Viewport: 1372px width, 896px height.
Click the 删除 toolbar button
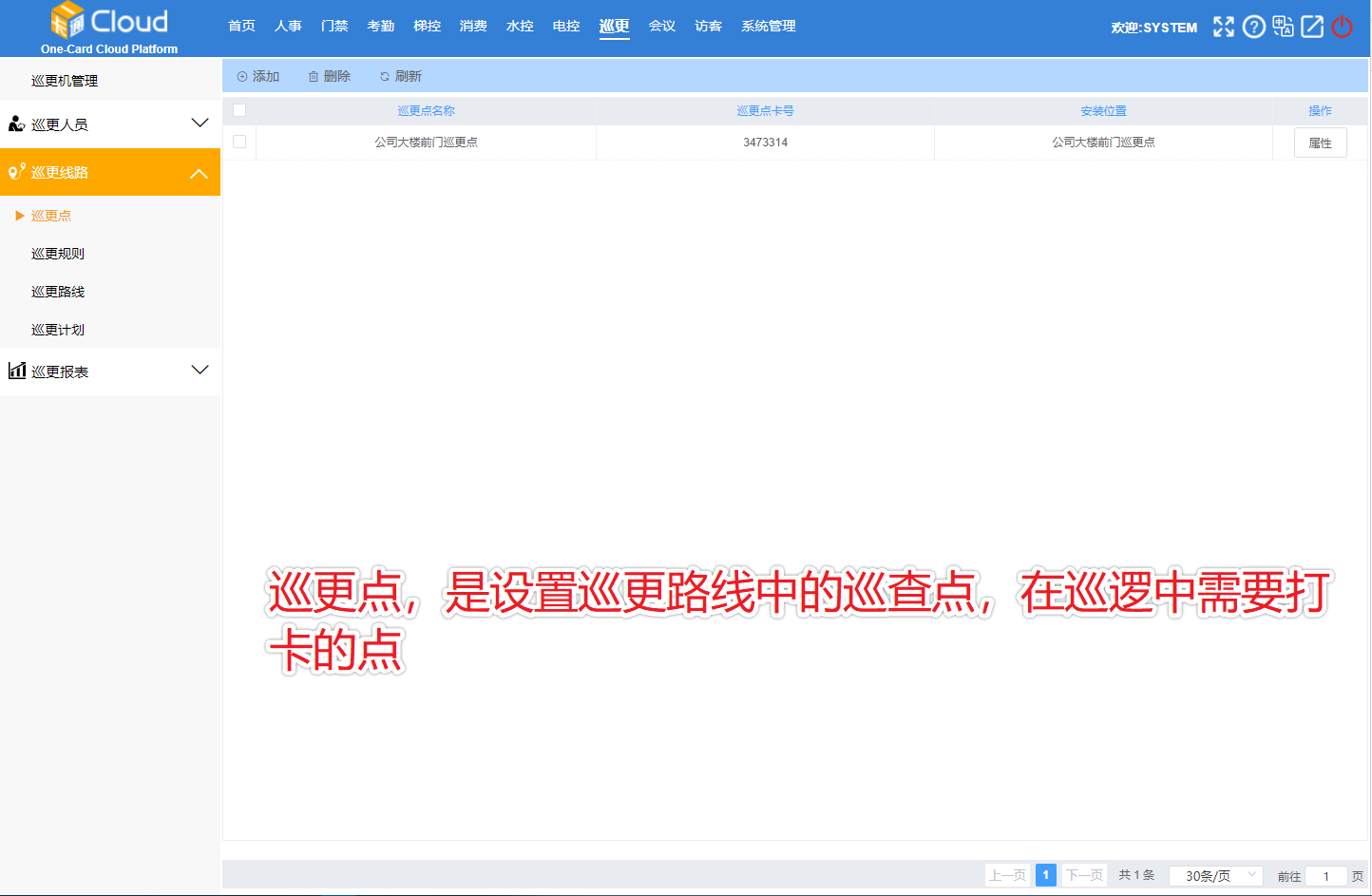point(330,76)
